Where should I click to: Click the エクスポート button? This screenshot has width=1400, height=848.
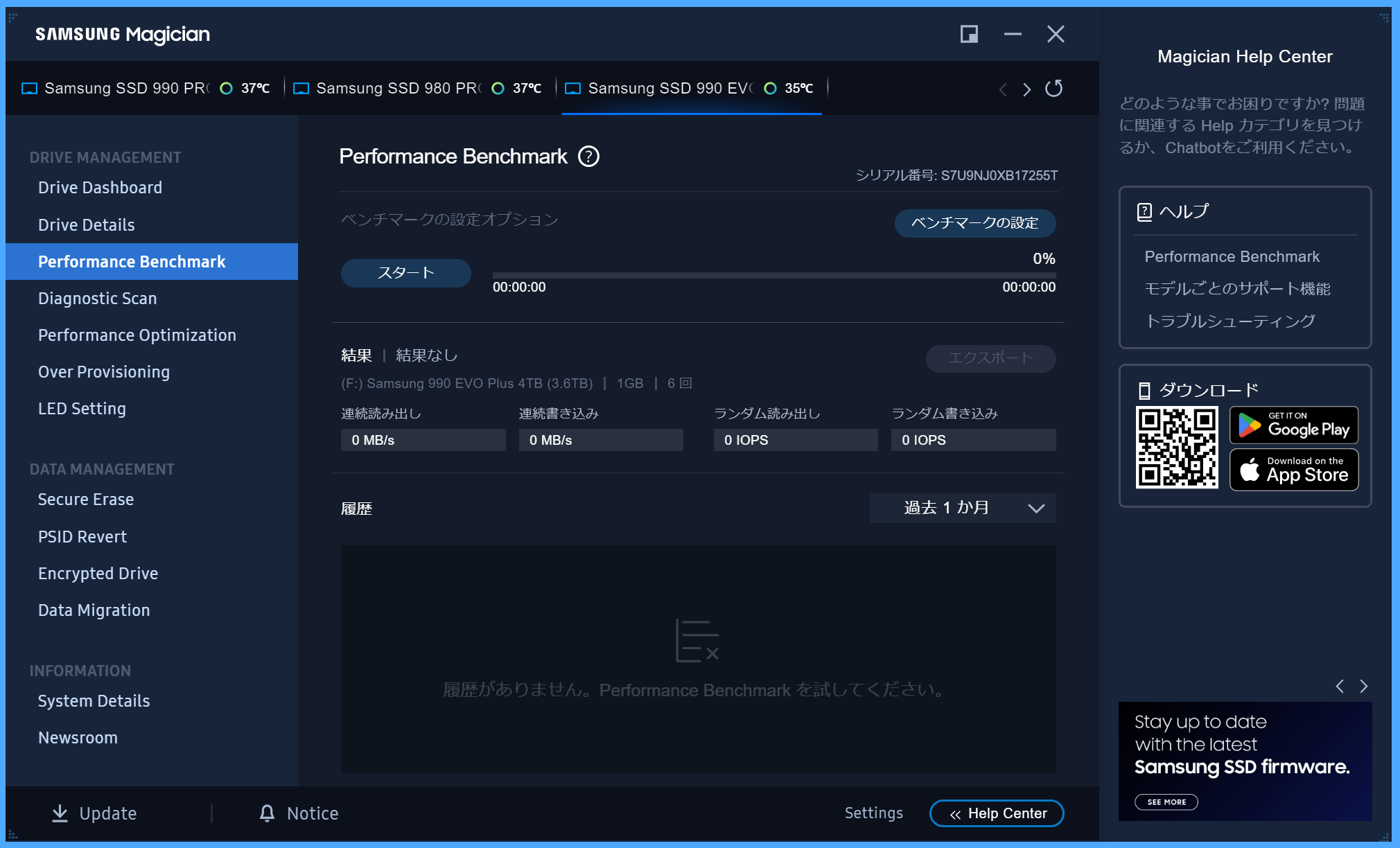point(990,358)
